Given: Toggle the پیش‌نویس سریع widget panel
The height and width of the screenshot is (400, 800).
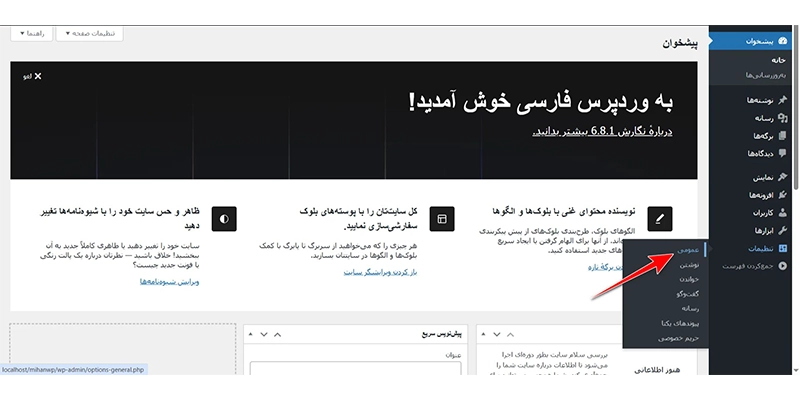Looking at the screenshot, I should pyautogui.click(x=250, y=335).
